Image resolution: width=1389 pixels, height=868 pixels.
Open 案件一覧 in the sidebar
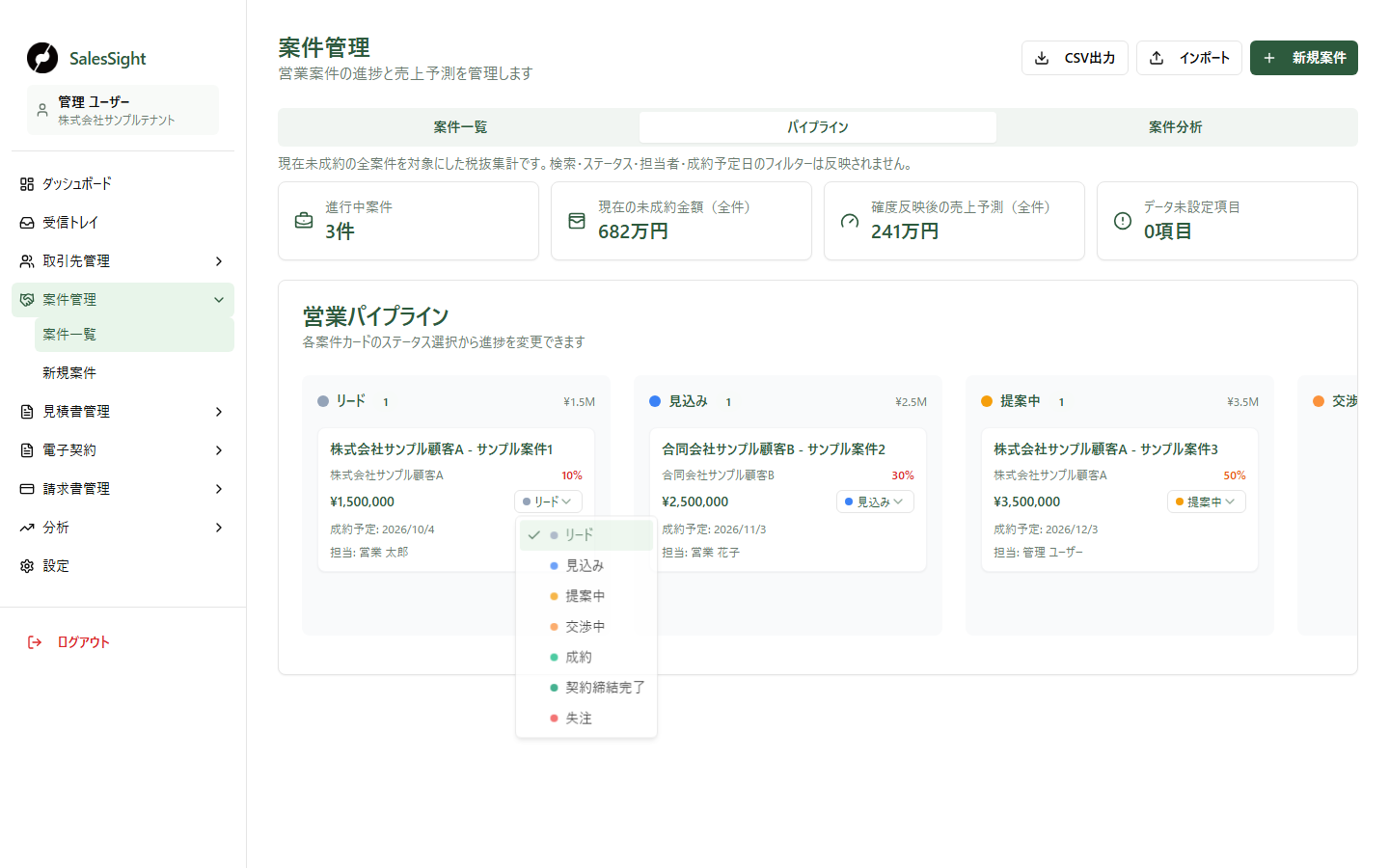(134, 335)
